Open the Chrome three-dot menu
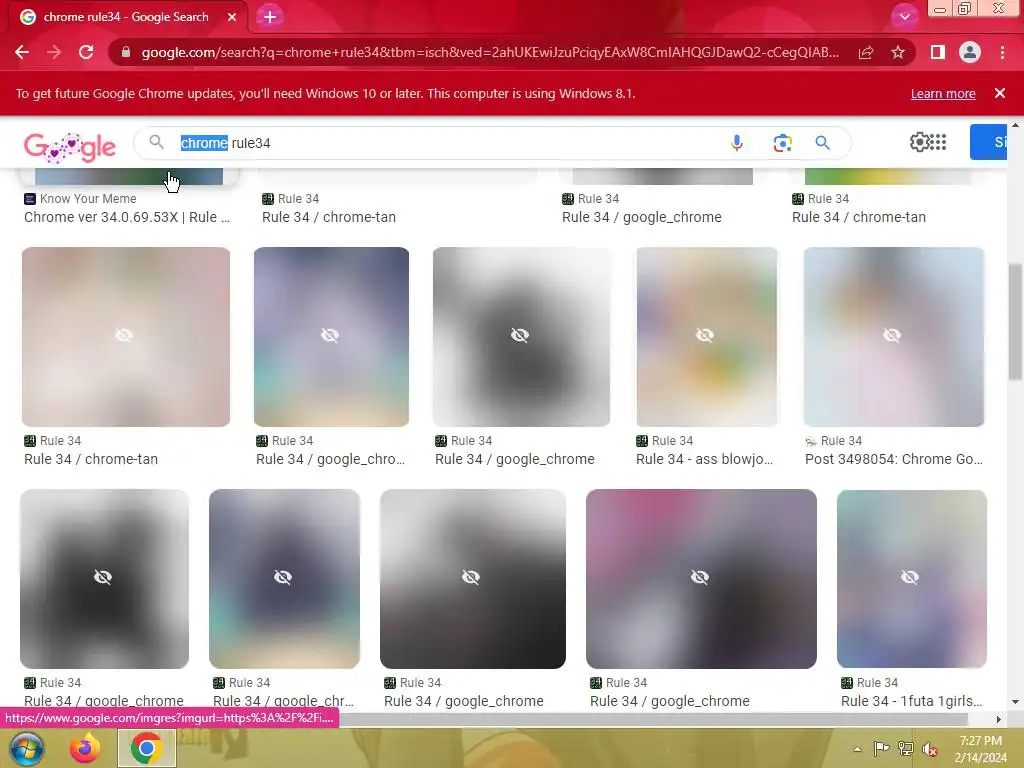The width and height of the screenshot is (1024, 768). [1002, 52]
